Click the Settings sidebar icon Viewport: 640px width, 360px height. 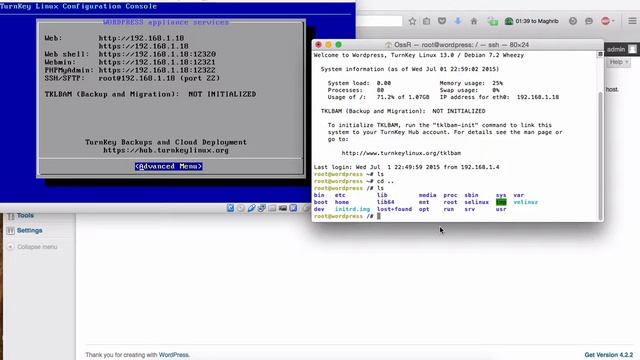pos(11,231)
